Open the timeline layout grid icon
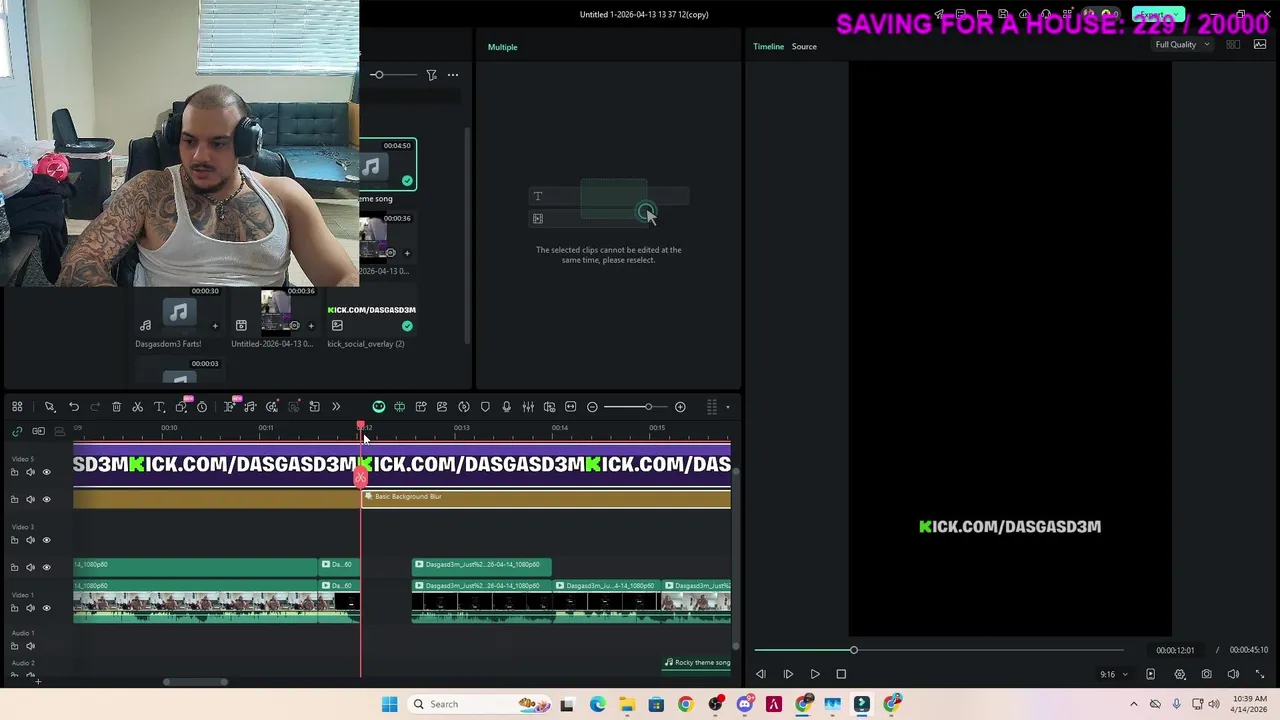1280x720 pixels. [x=17, y=407]
